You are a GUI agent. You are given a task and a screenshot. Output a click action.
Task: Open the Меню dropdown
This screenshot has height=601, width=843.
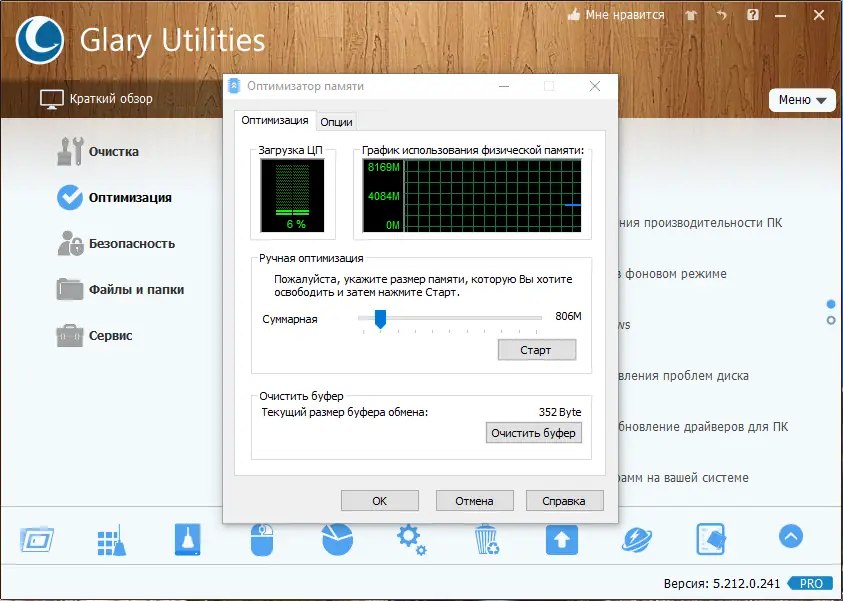802,100
